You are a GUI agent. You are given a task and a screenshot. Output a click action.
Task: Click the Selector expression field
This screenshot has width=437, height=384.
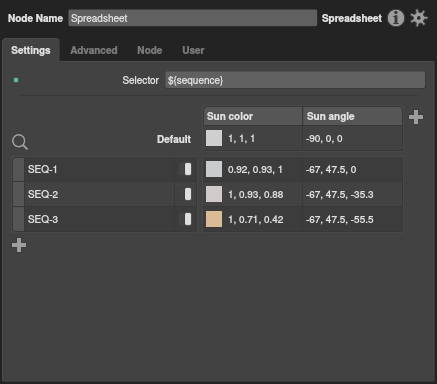click(295, 80)
